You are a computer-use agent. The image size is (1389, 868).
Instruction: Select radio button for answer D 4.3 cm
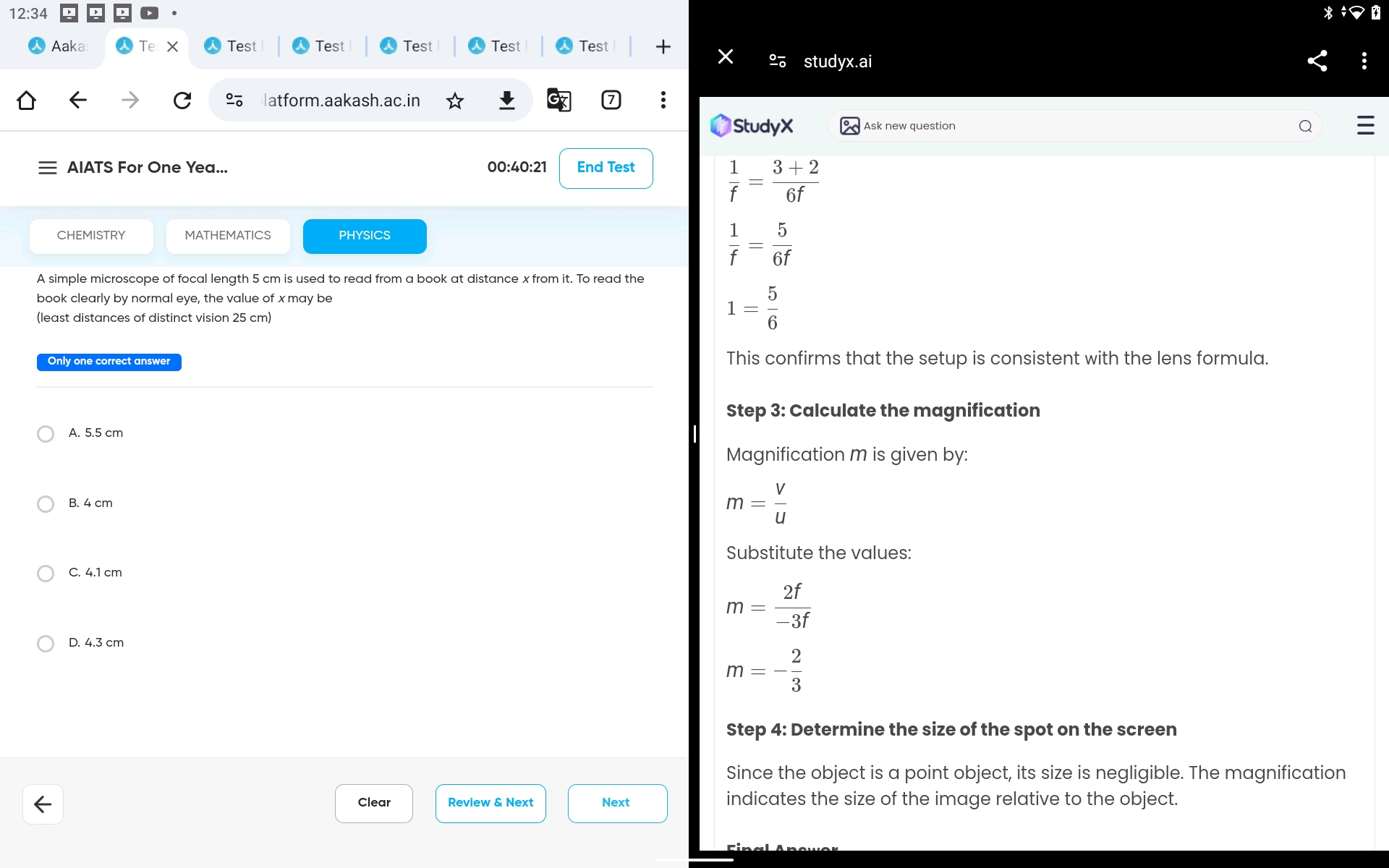click(x=46, y=642)
